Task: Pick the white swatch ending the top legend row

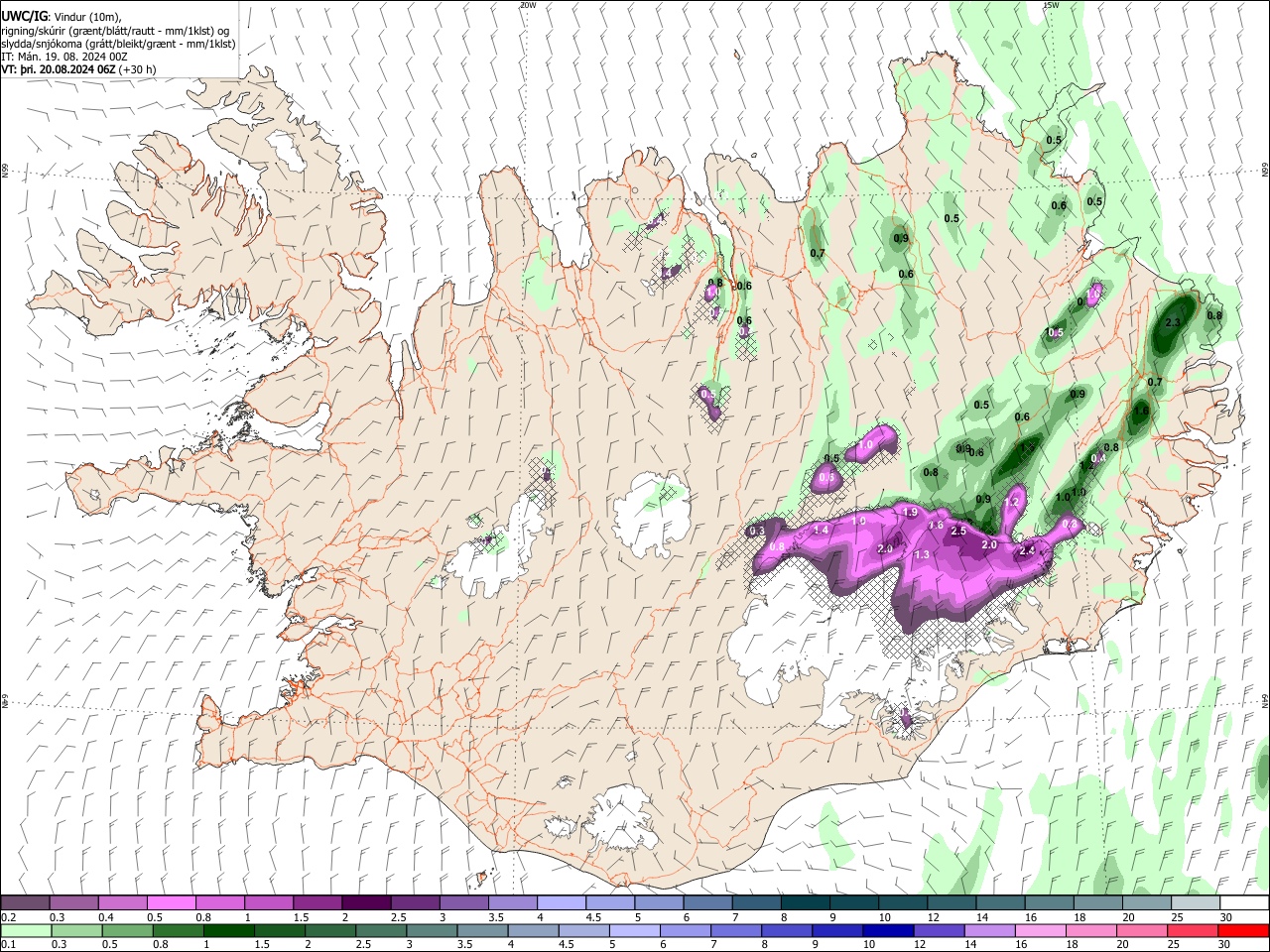Action: 1244,903
